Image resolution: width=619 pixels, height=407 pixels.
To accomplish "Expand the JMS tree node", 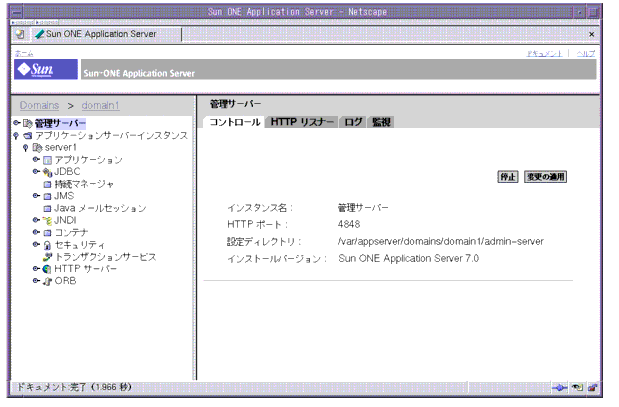I will [x=36, y=196].
